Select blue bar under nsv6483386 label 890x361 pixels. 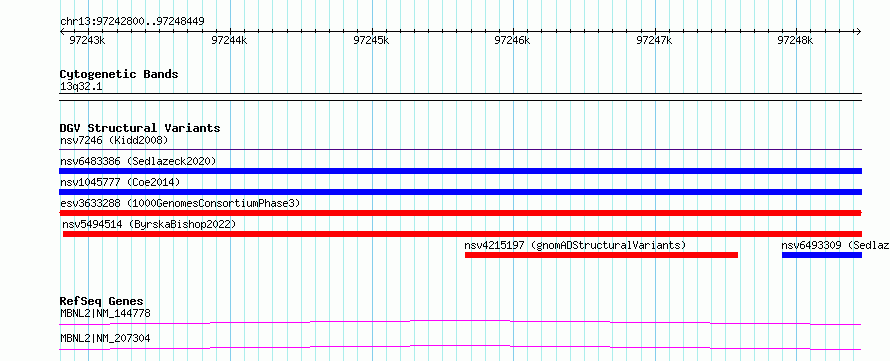(x=461, y=171)
